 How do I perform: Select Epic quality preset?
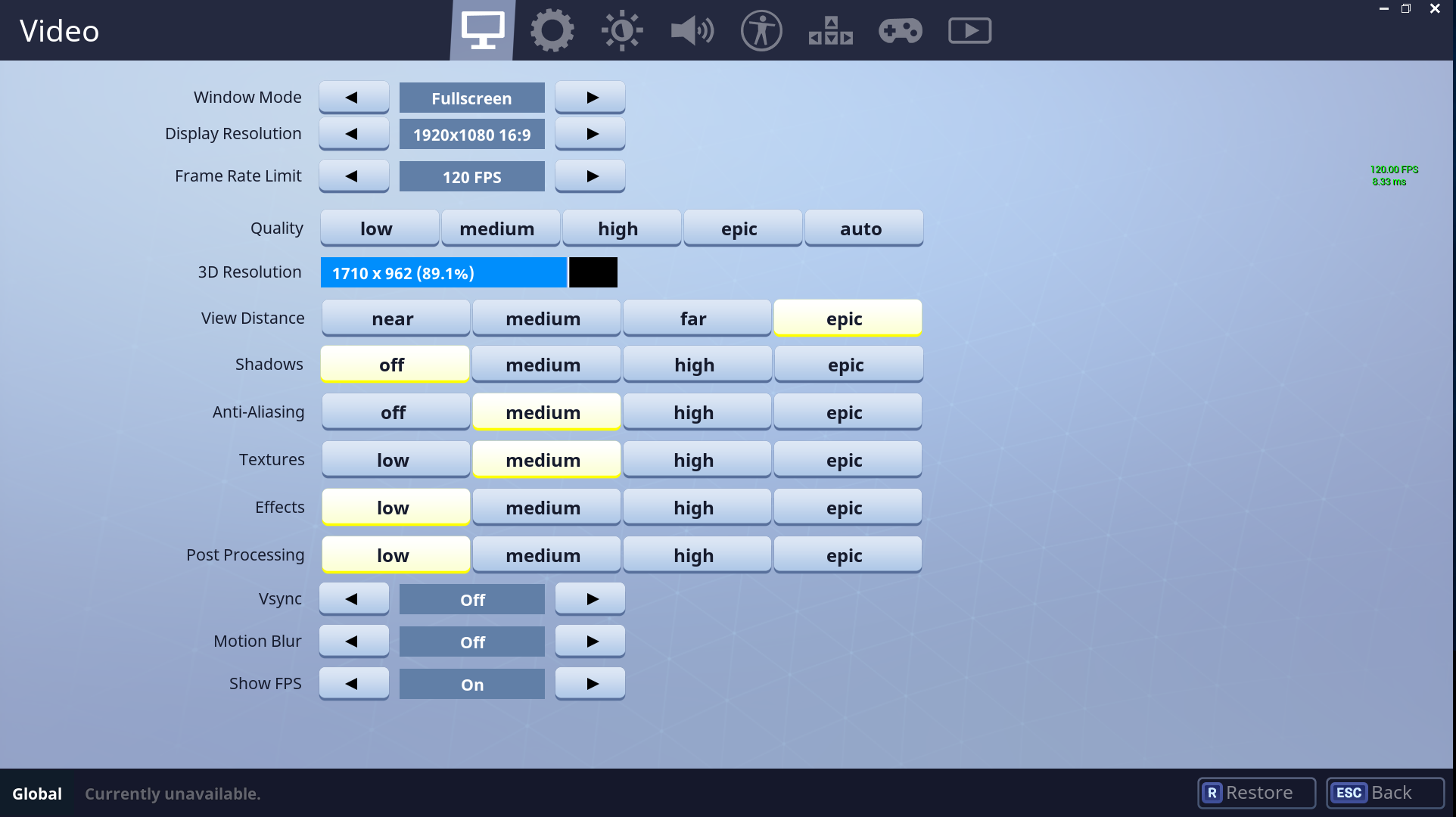[x=738, y=228]
